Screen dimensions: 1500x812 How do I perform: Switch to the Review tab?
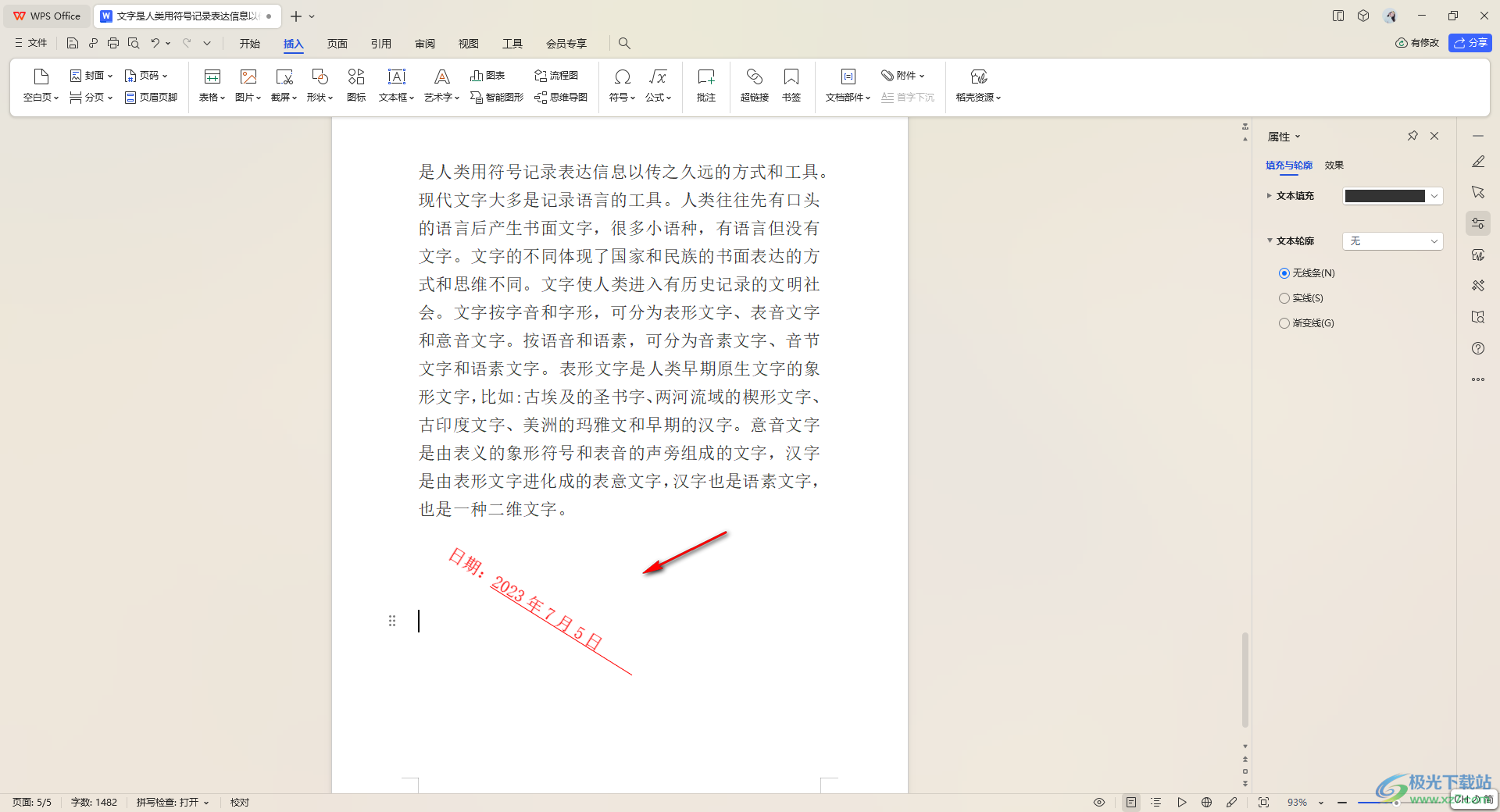pos(425,44)
